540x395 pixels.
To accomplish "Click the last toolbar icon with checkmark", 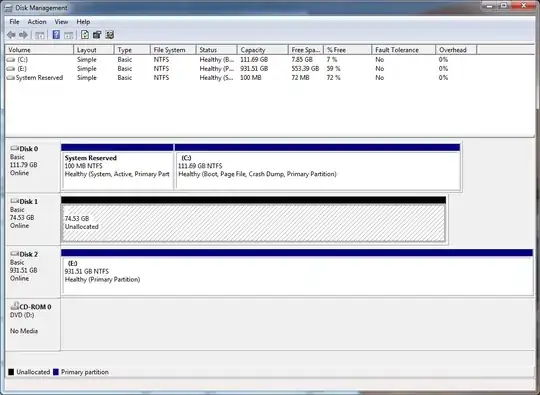I will click(110, 35).
